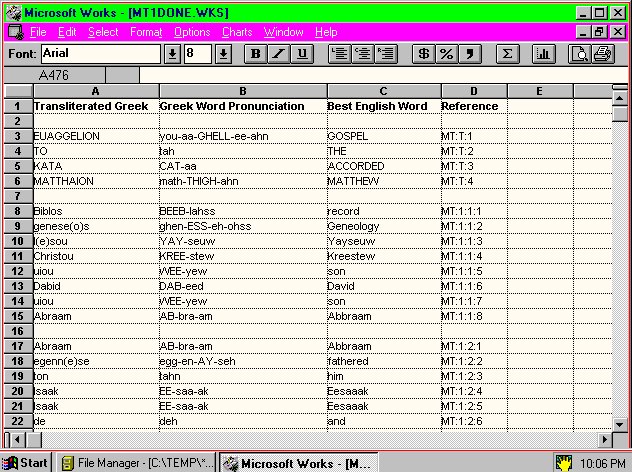This screenshot has width=632, height=472.
Task: Click vertical scrollbar up arrow
Action: 620,98
